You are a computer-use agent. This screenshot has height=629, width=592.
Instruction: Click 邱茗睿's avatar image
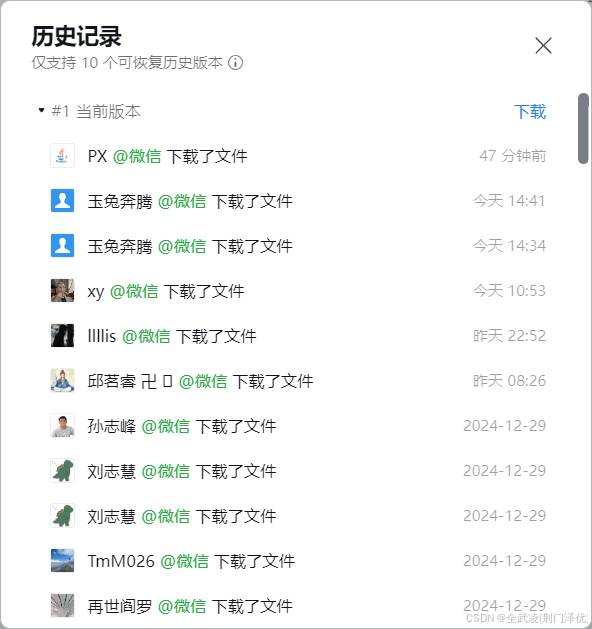coord(62,380)
